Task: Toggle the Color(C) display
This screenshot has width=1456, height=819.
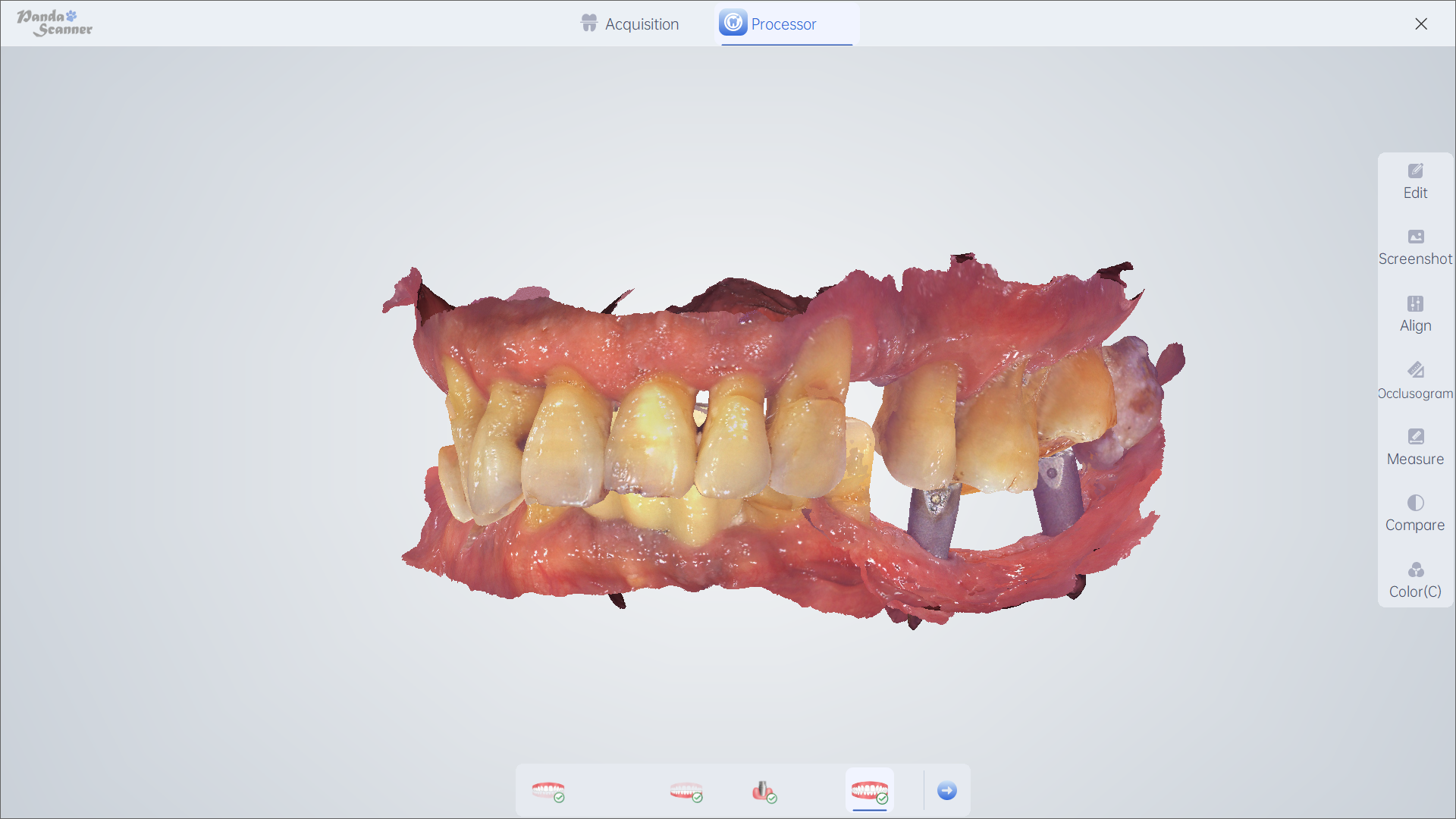Action: click(x=1415, y=581)
